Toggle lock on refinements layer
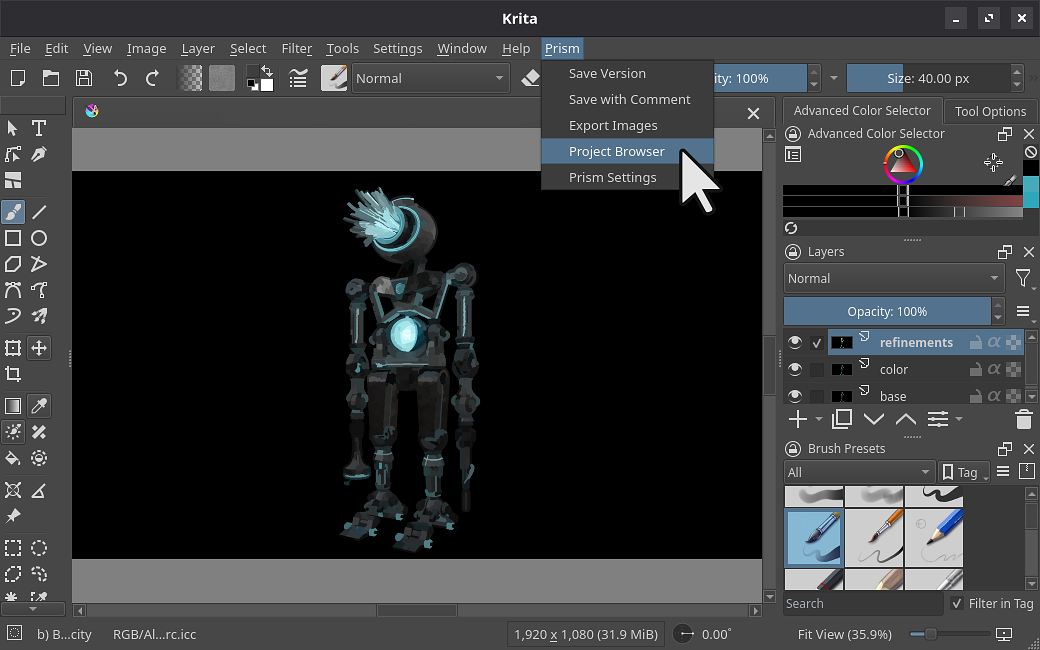Viewport: 1040px width, 650px height. click(975, 343)
